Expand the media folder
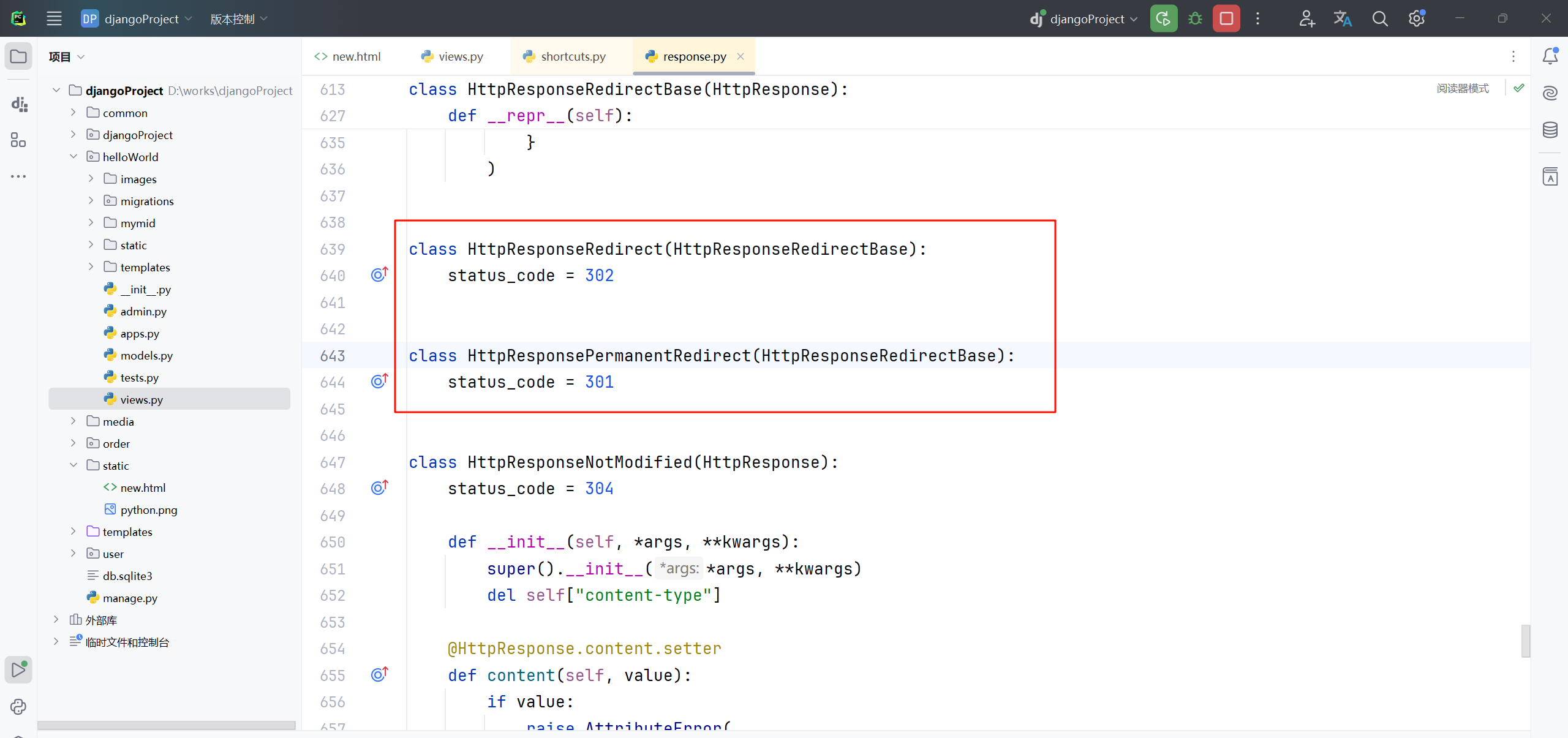This screenshot has height=738, width=1568. point(73,421)
